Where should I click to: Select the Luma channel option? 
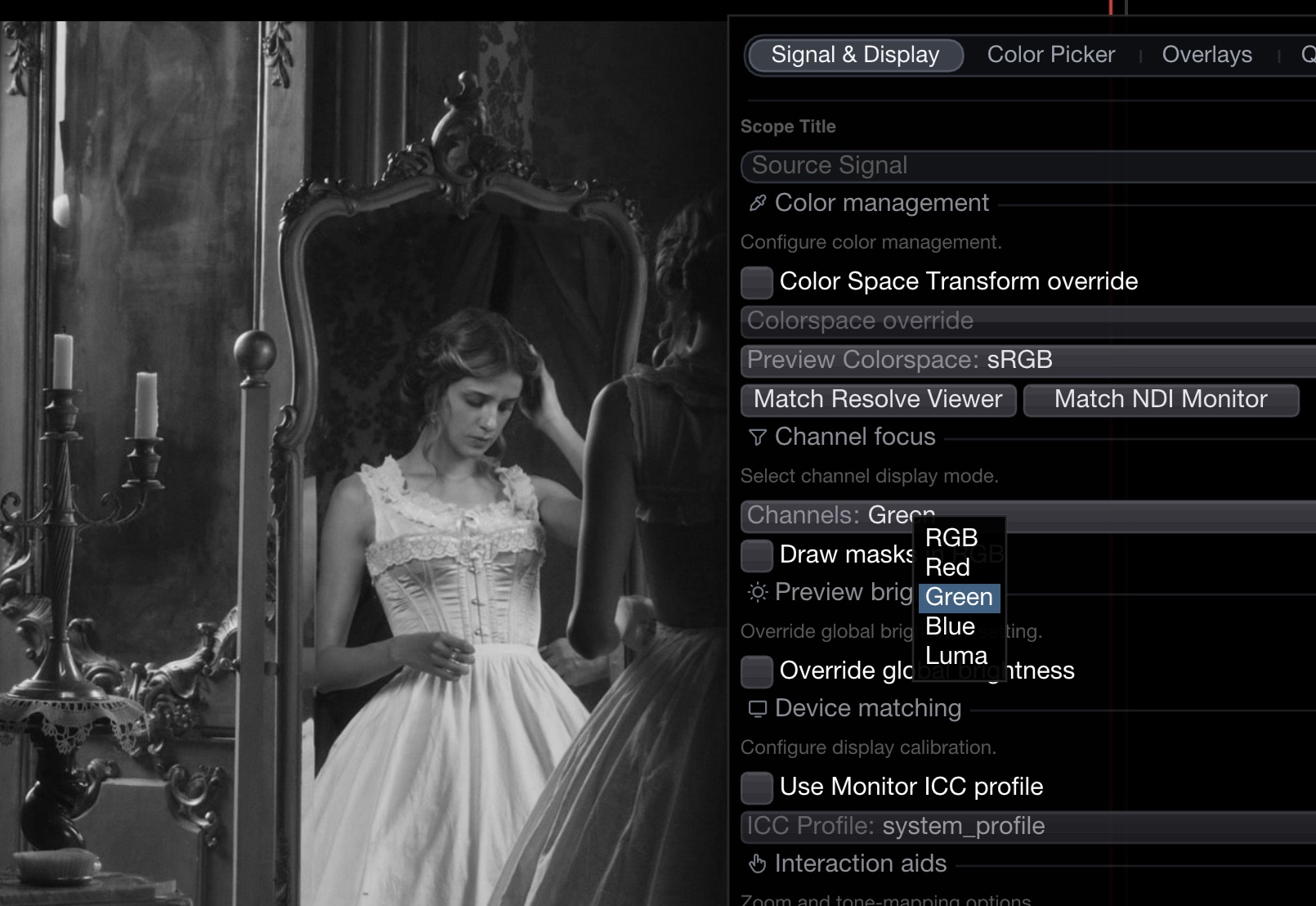(956, 656)
